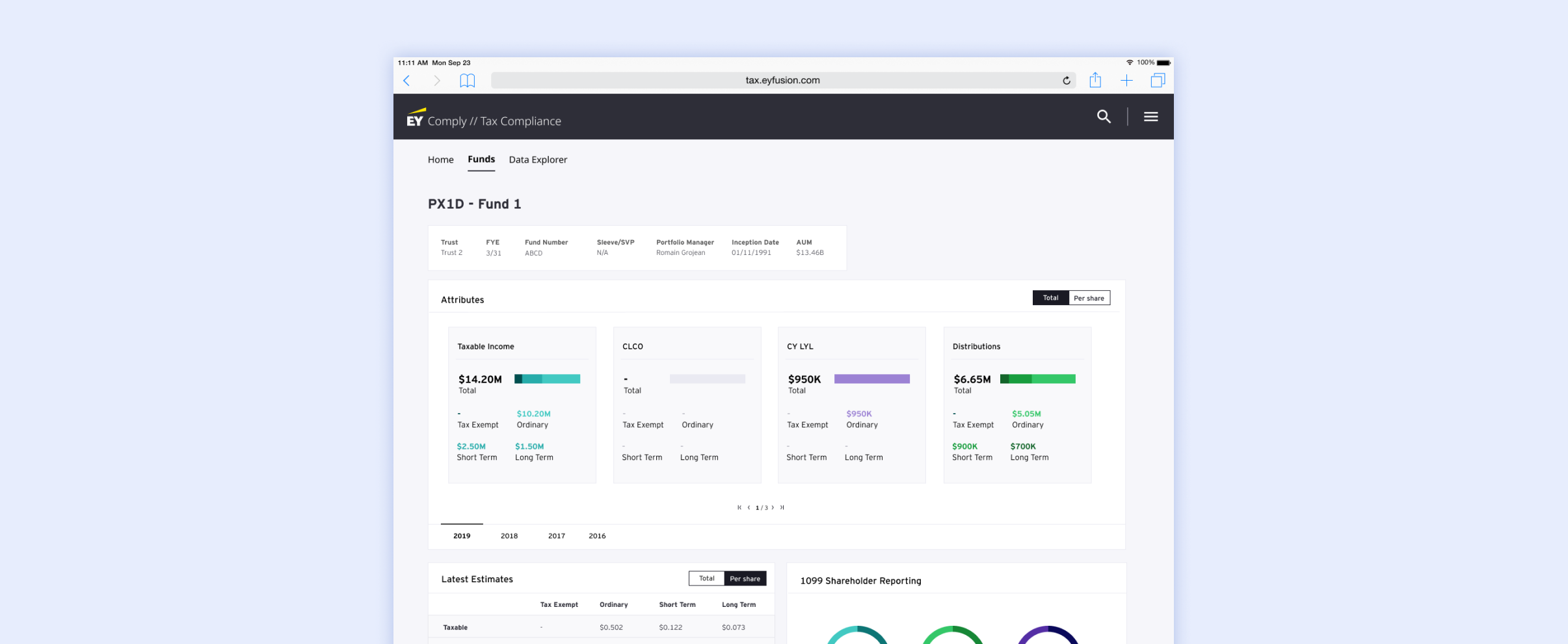
Task: Click the "Distributions" card title
Action: pos(977,347)
